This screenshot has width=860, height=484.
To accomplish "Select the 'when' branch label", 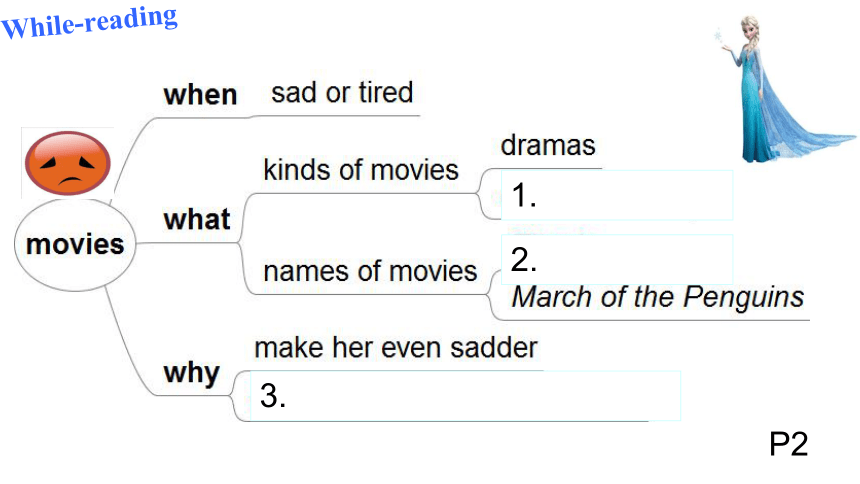I will point(200,94).
